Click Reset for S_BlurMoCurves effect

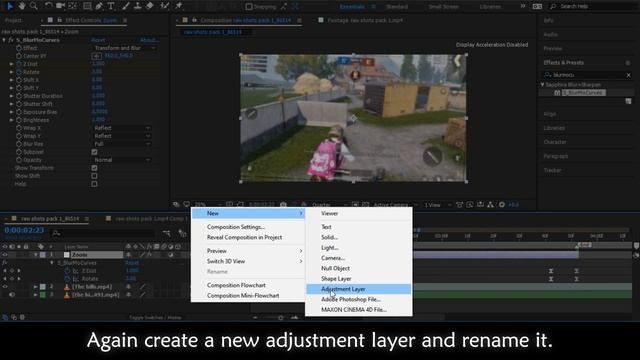[x=98, y=40]
